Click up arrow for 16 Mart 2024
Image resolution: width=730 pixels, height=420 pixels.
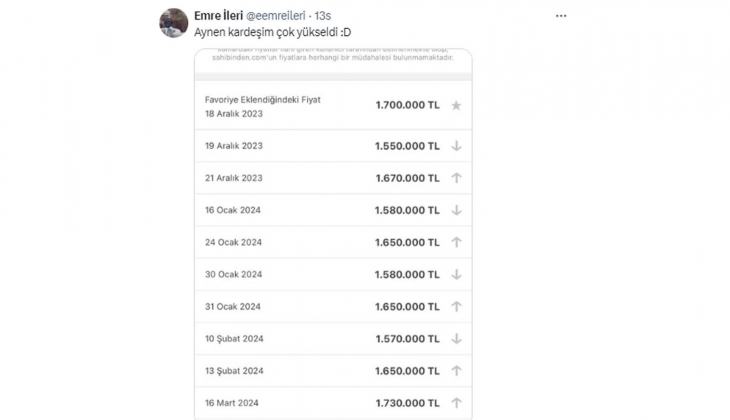point(456,402)
